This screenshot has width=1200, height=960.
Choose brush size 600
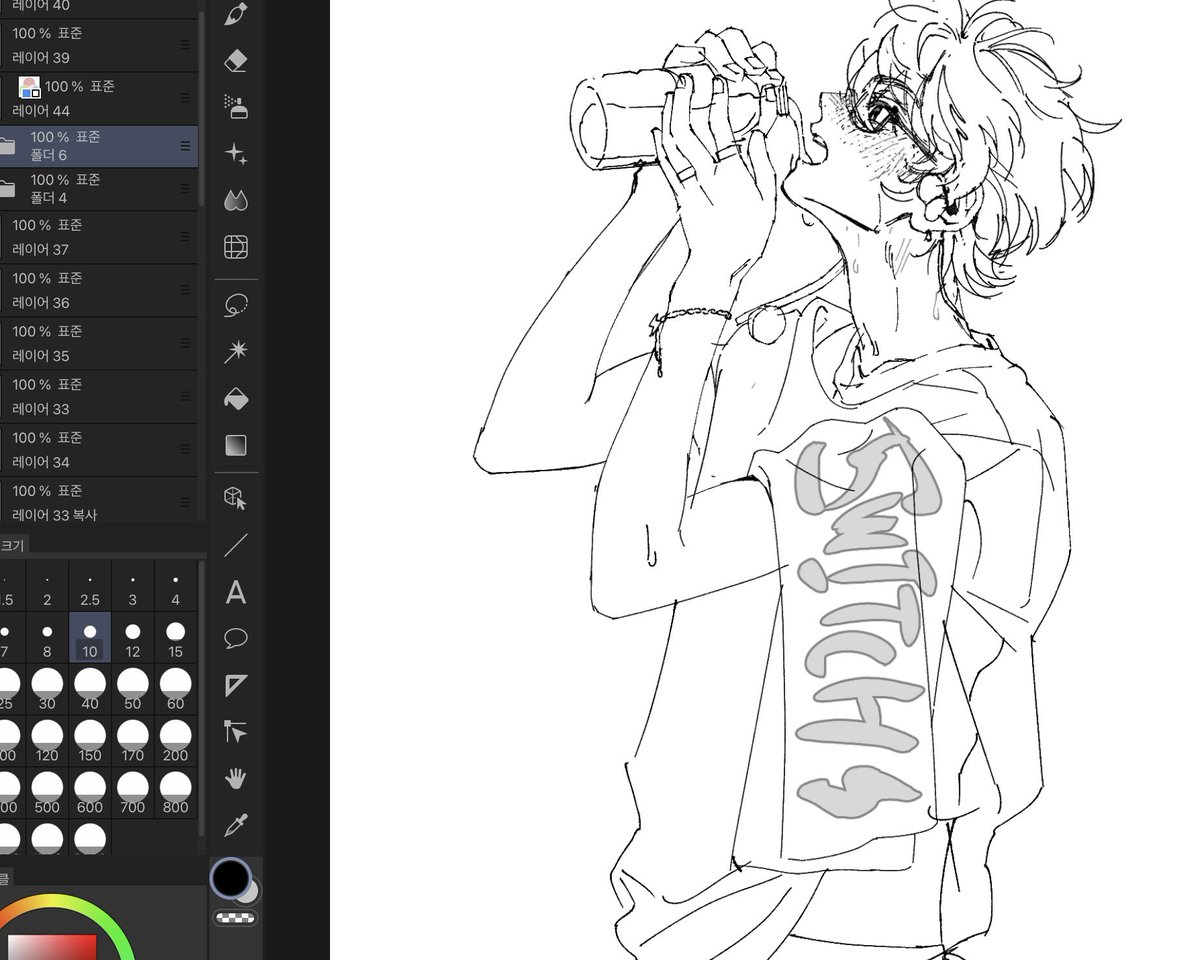90,793
